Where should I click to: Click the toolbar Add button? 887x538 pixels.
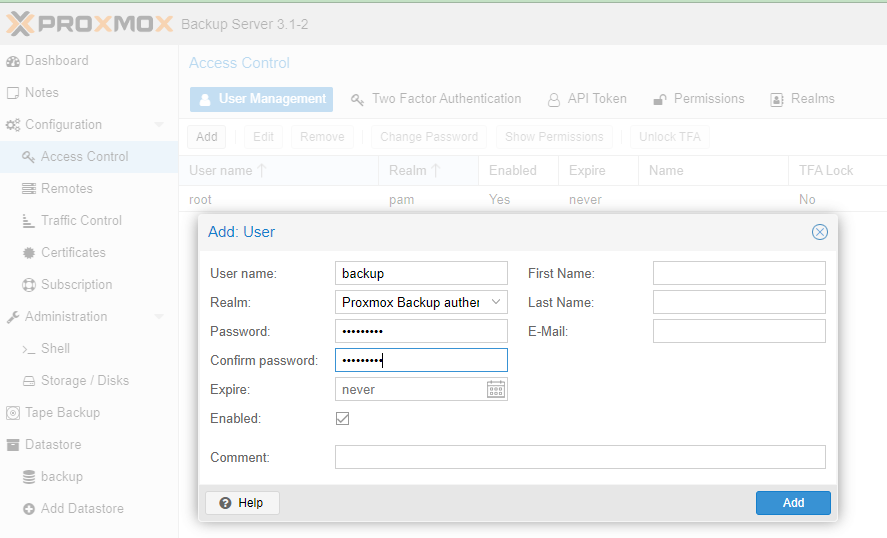(206, 137)
